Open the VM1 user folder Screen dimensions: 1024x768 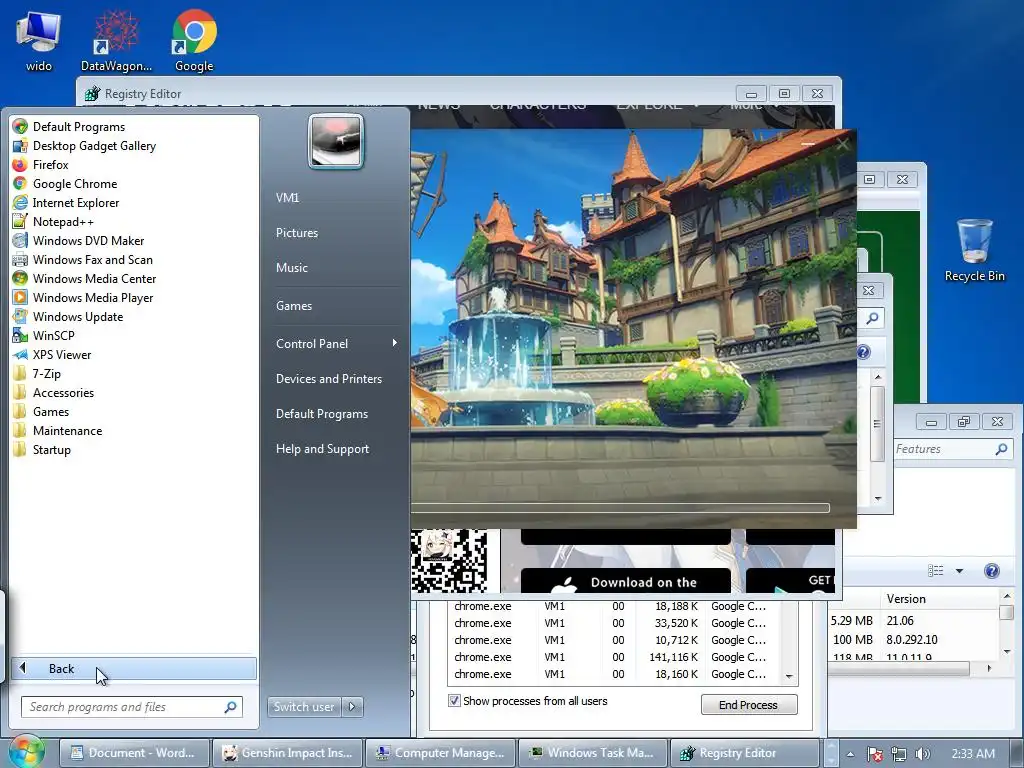[x=287, y=197]
